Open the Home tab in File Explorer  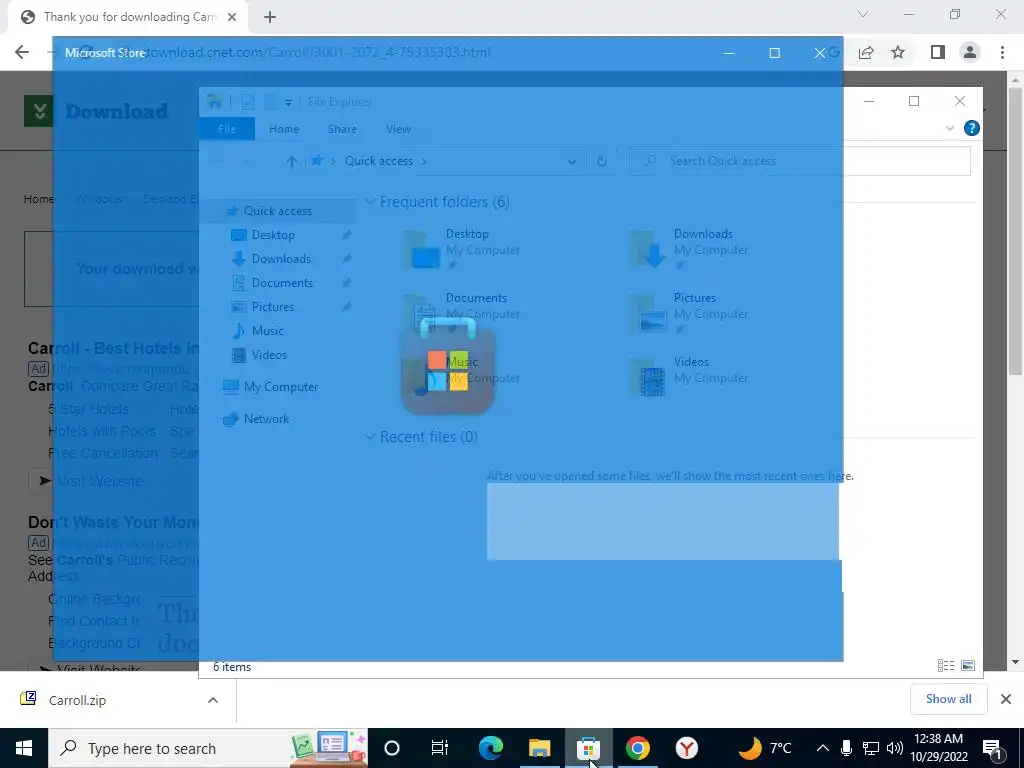tap(284, 129)
